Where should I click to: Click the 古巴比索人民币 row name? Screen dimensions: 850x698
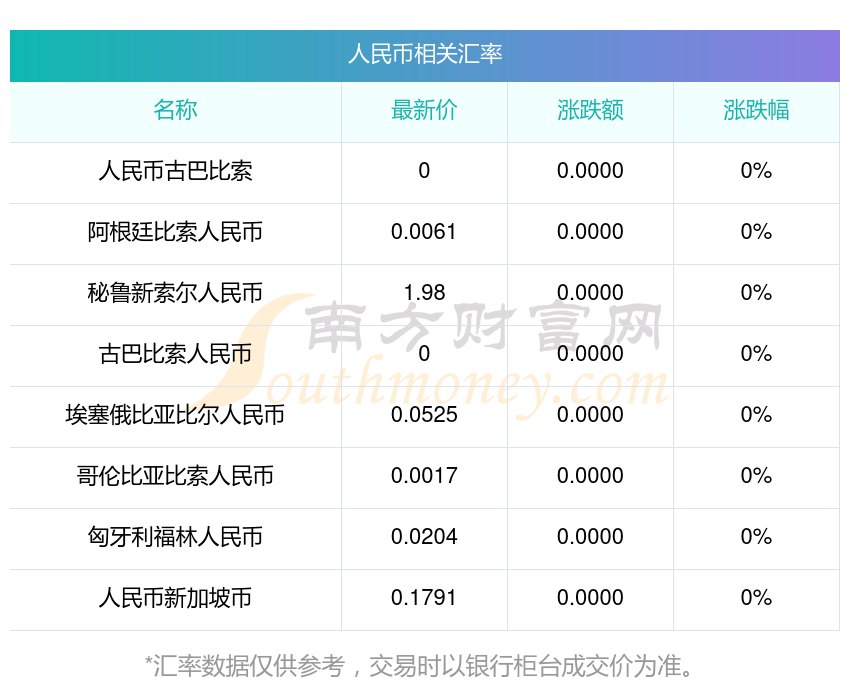[175, 354]
